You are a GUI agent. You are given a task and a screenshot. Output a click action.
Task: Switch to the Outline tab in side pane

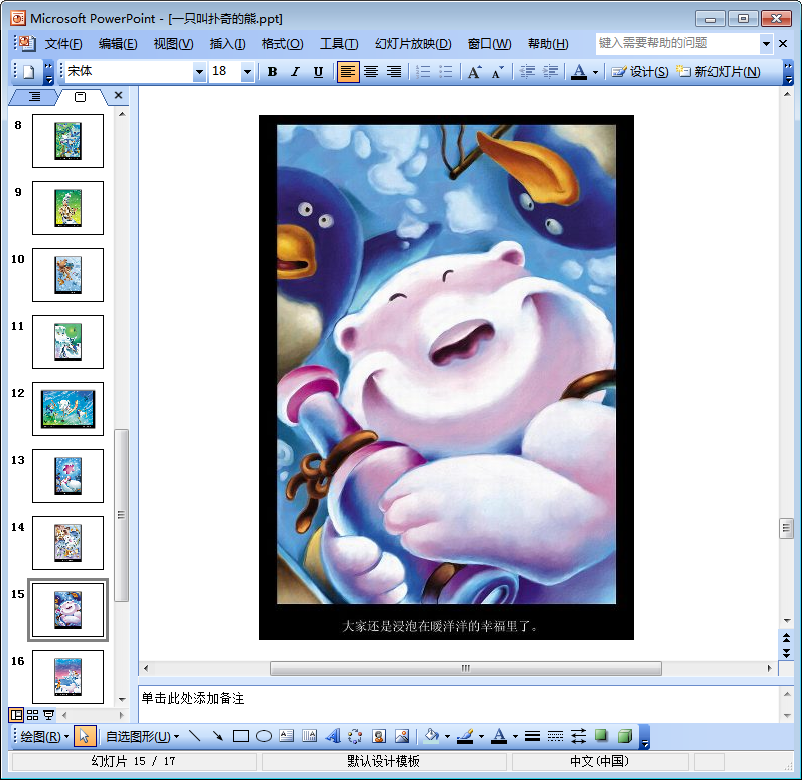[35, 96]
